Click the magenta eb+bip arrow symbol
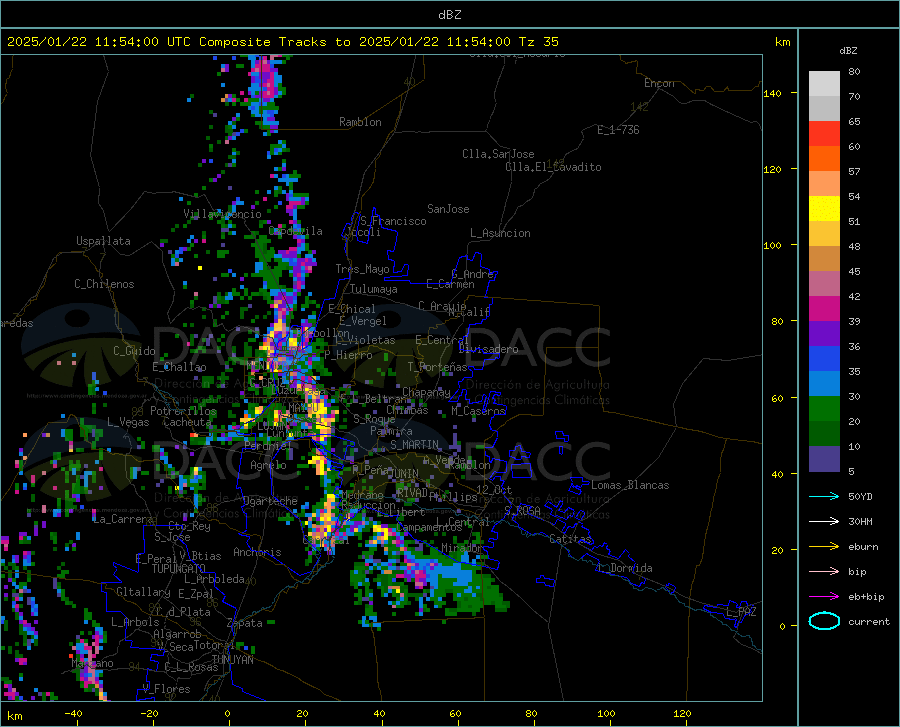Viewport: 900px width, 727px height. pyautogui.click(x=824, y=597)
